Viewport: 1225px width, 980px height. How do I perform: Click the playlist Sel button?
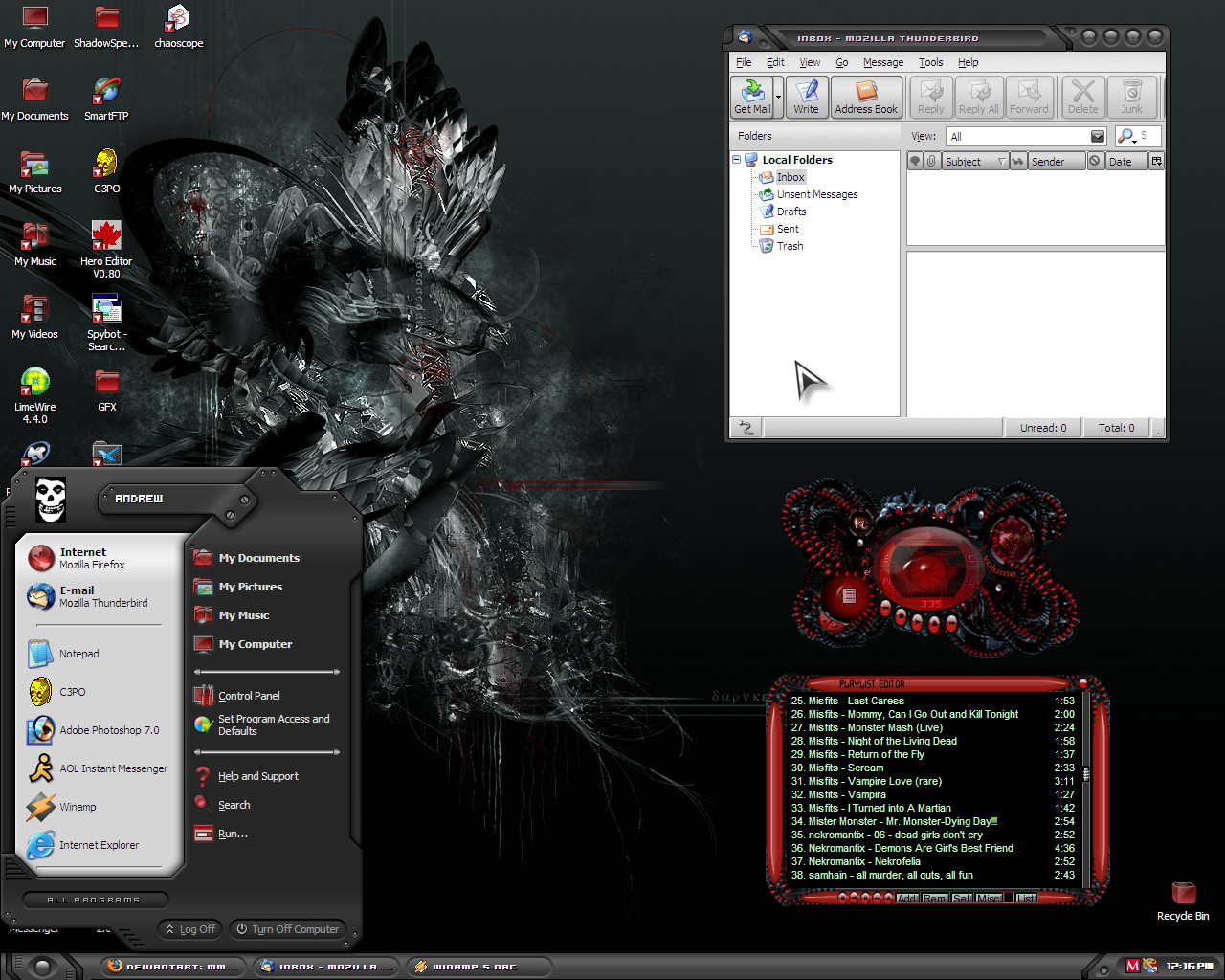(962, 898)
